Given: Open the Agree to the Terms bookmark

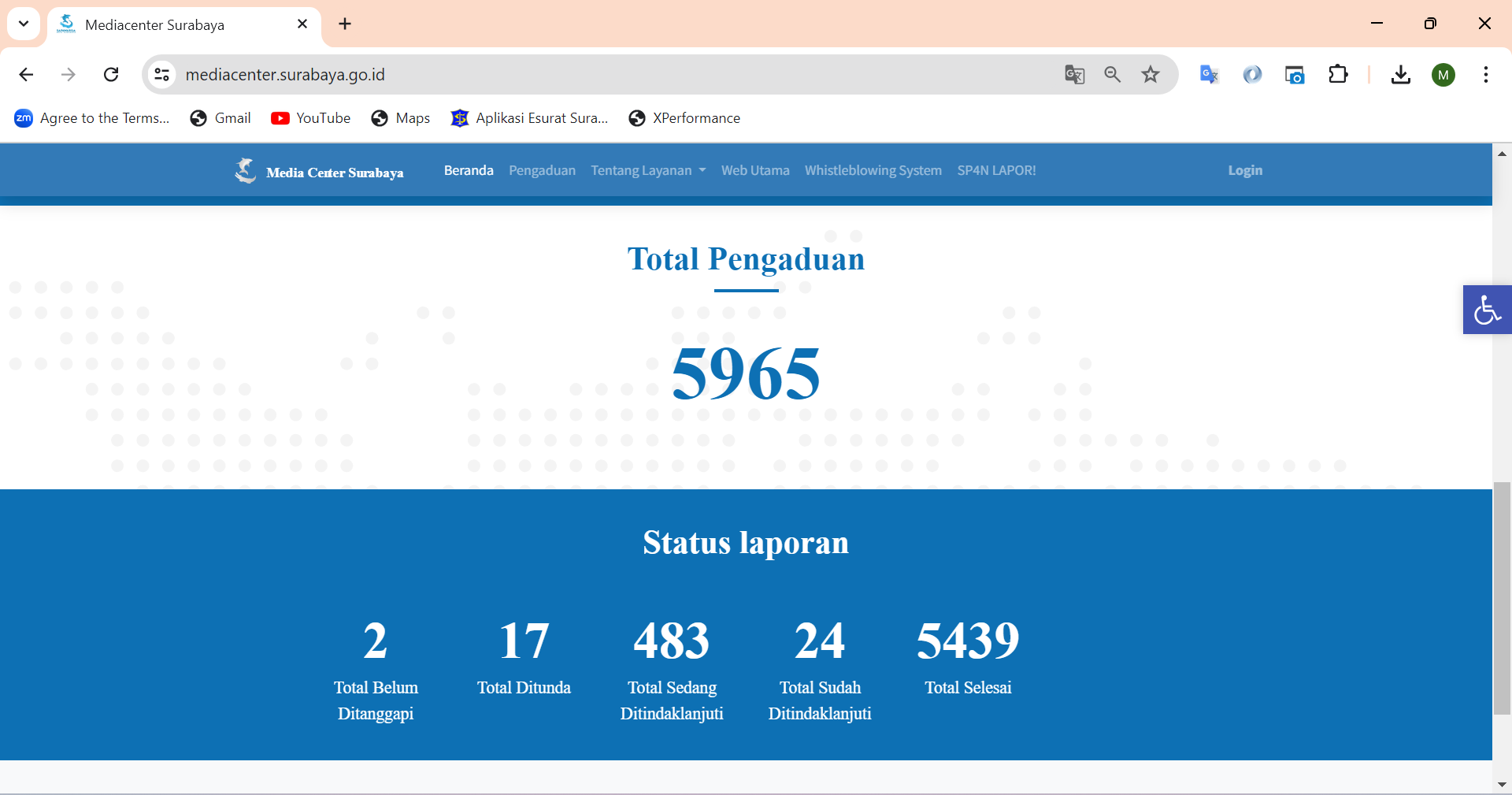Looking at the screenshot, I should [x=92, y=118].
